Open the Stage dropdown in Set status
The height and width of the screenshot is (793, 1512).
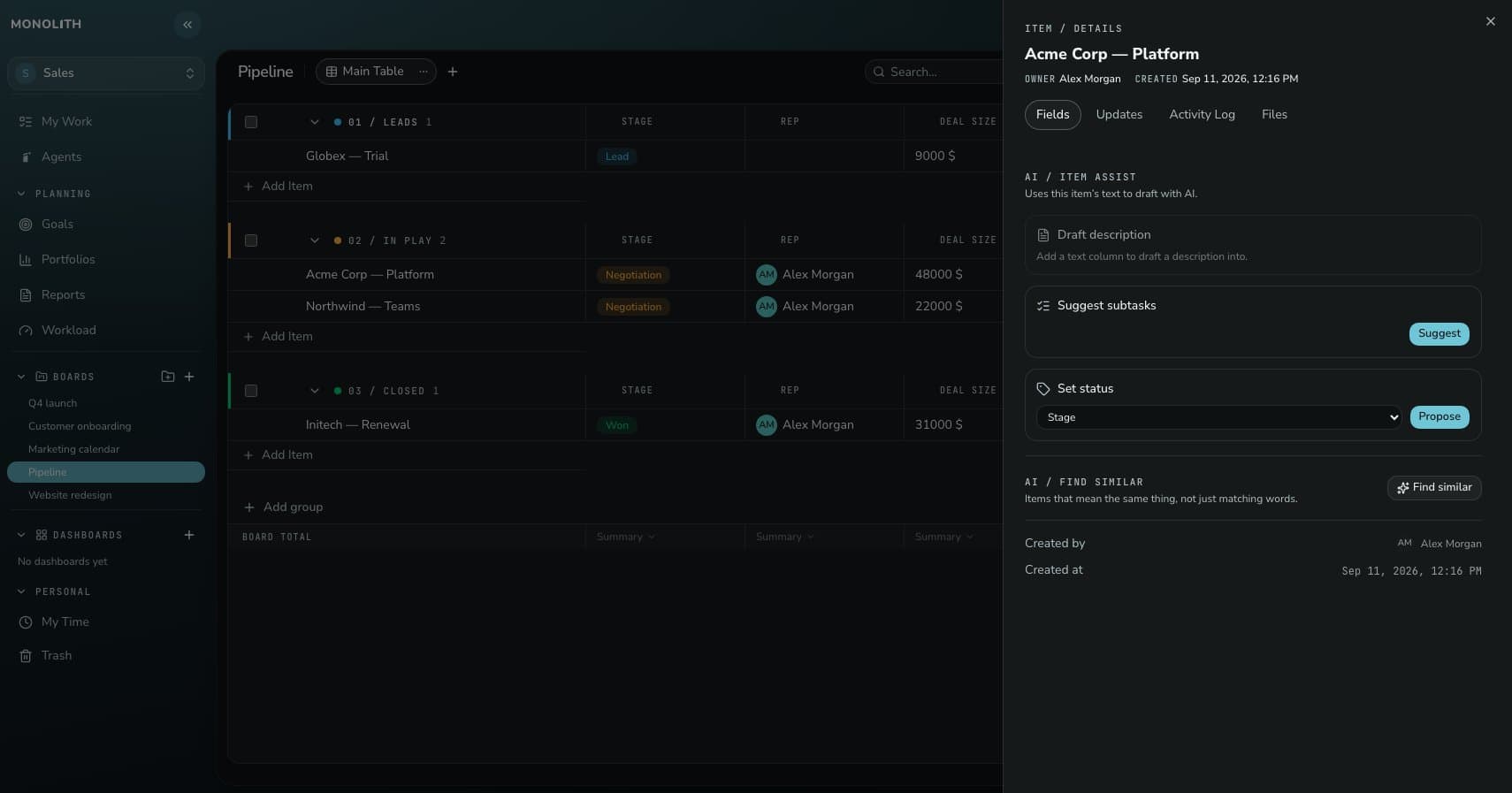point(1218,417)
